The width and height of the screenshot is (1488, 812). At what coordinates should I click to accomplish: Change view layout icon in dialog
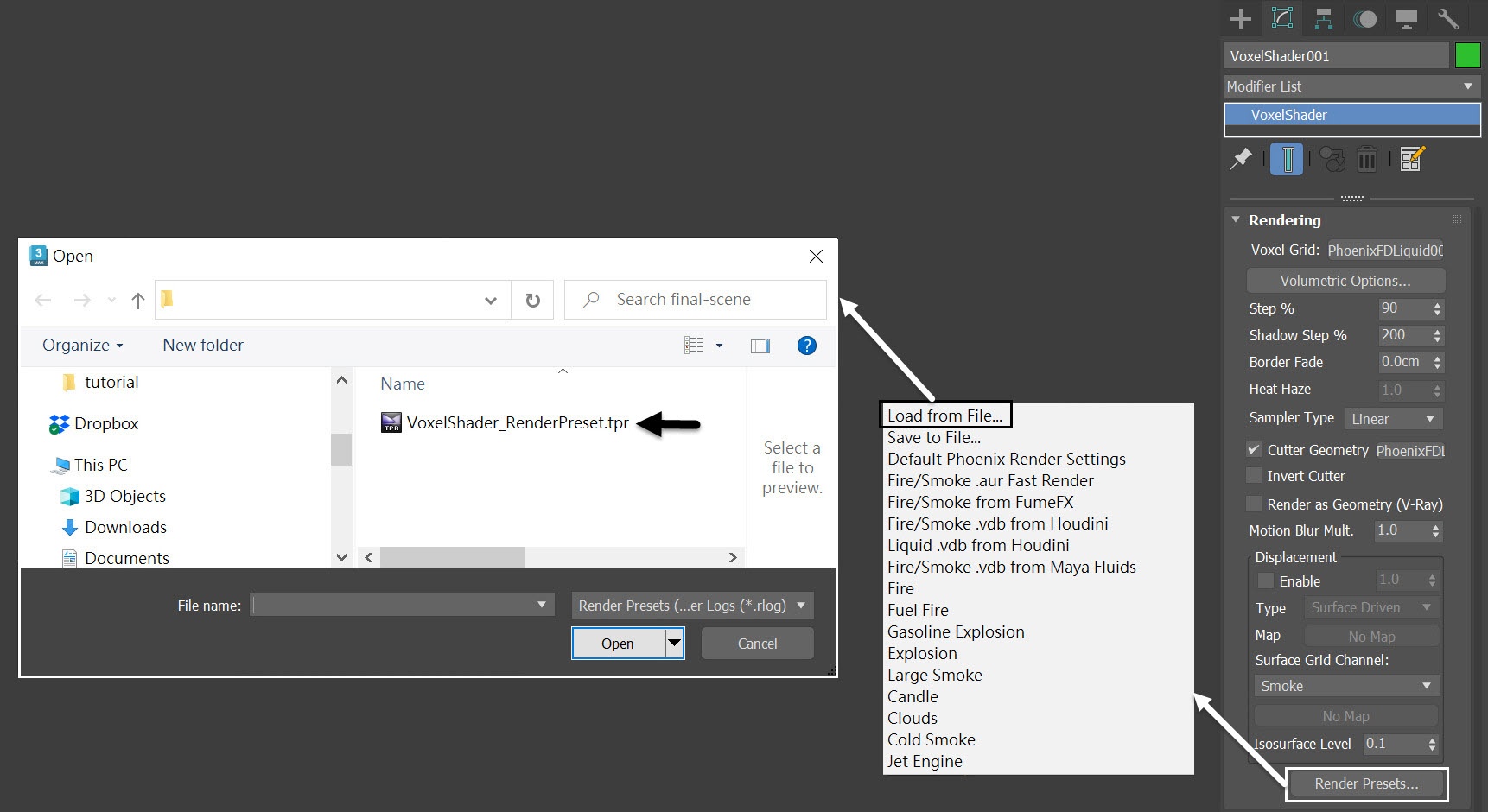pos(694,346)
